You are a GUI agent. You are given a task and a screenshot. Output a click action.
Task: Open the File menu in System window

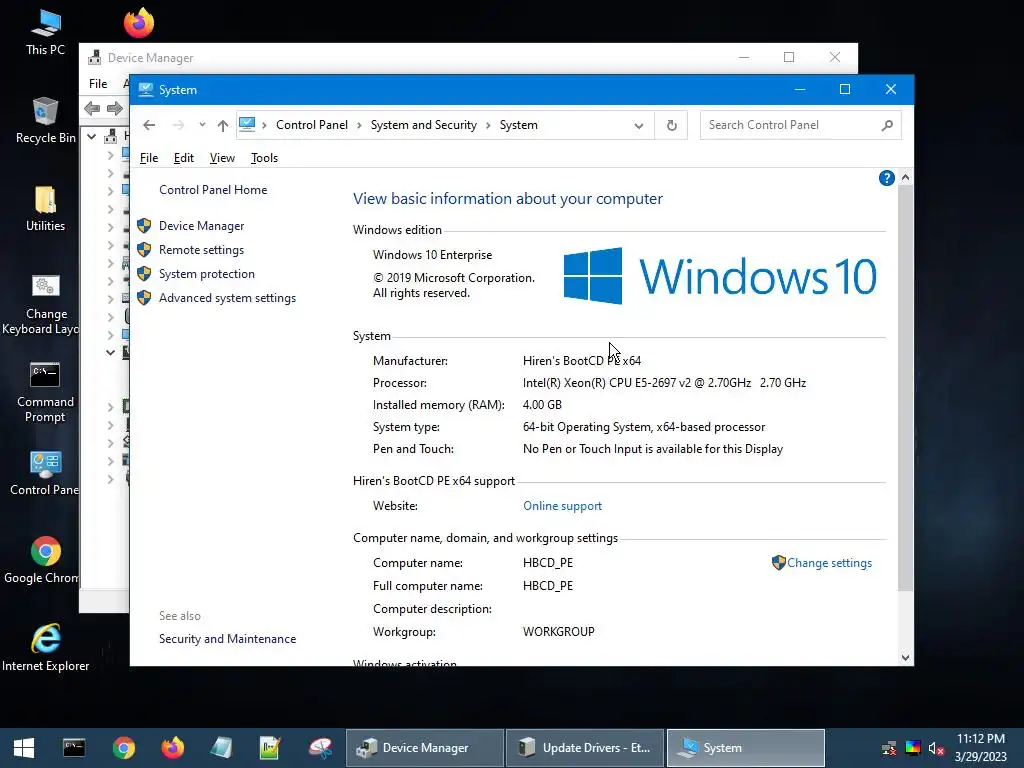[149, 158]
